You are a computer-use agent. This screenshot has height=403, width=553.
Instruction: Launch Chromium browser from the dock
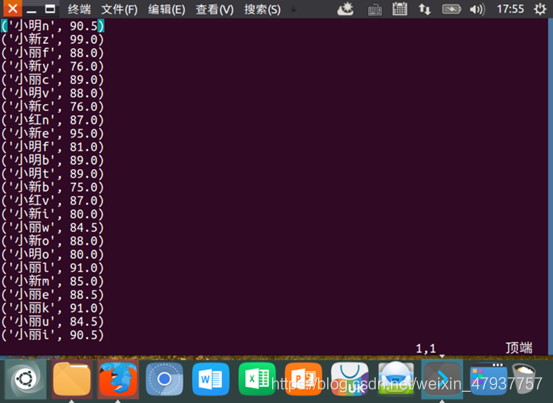(164, 379)
